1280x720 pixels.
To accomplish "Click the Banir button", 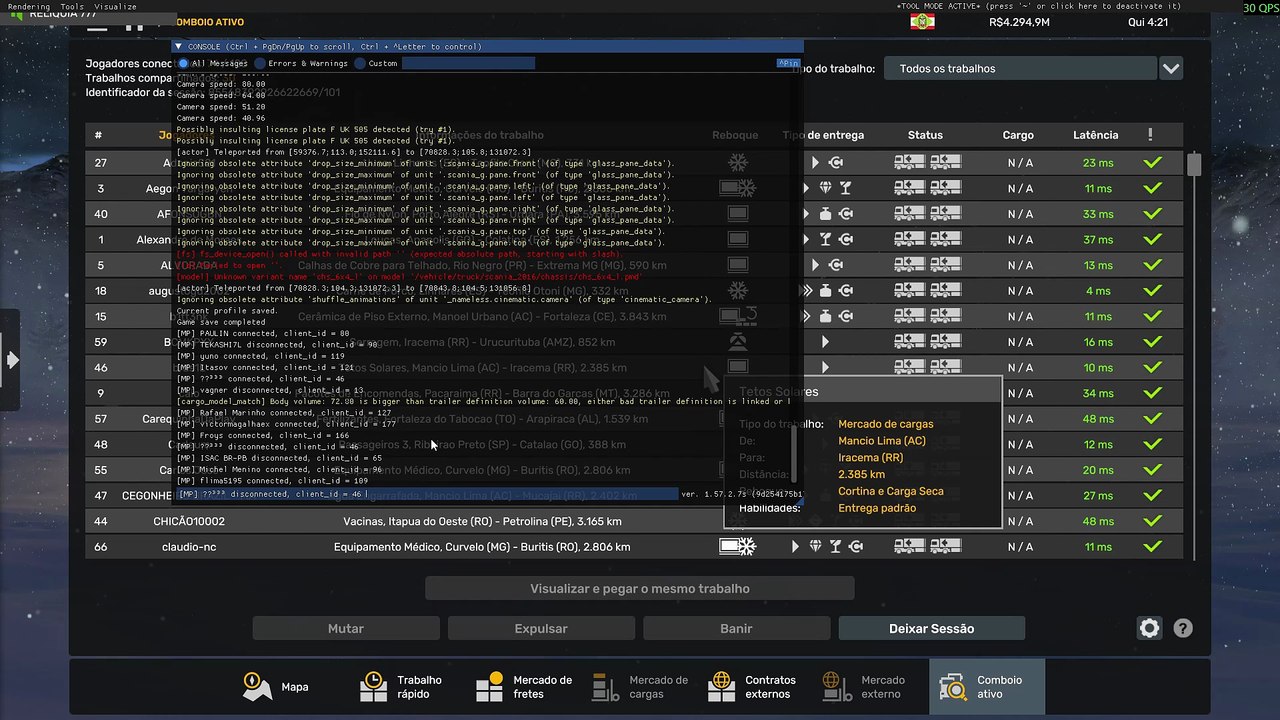I will 736,628.
